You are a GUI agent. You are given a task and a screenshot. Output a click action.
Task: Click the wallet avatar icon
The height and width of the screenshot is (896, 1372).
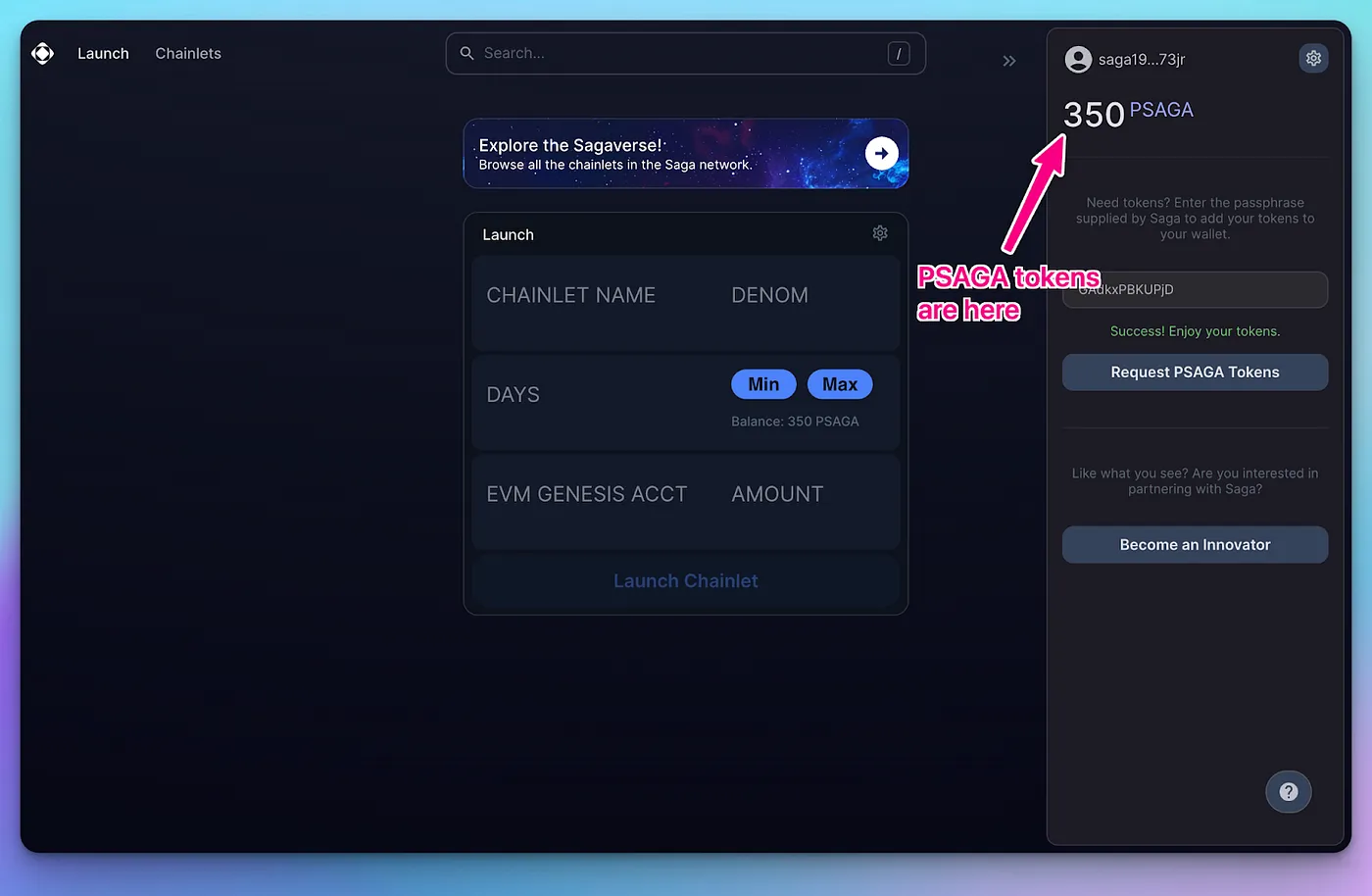(1078, 60)
